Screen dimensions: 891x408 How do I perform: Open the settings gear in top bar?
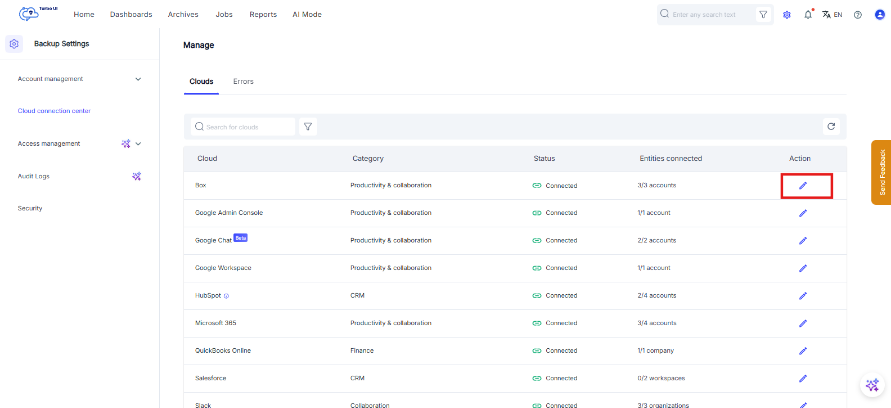(x=787, y=15)
